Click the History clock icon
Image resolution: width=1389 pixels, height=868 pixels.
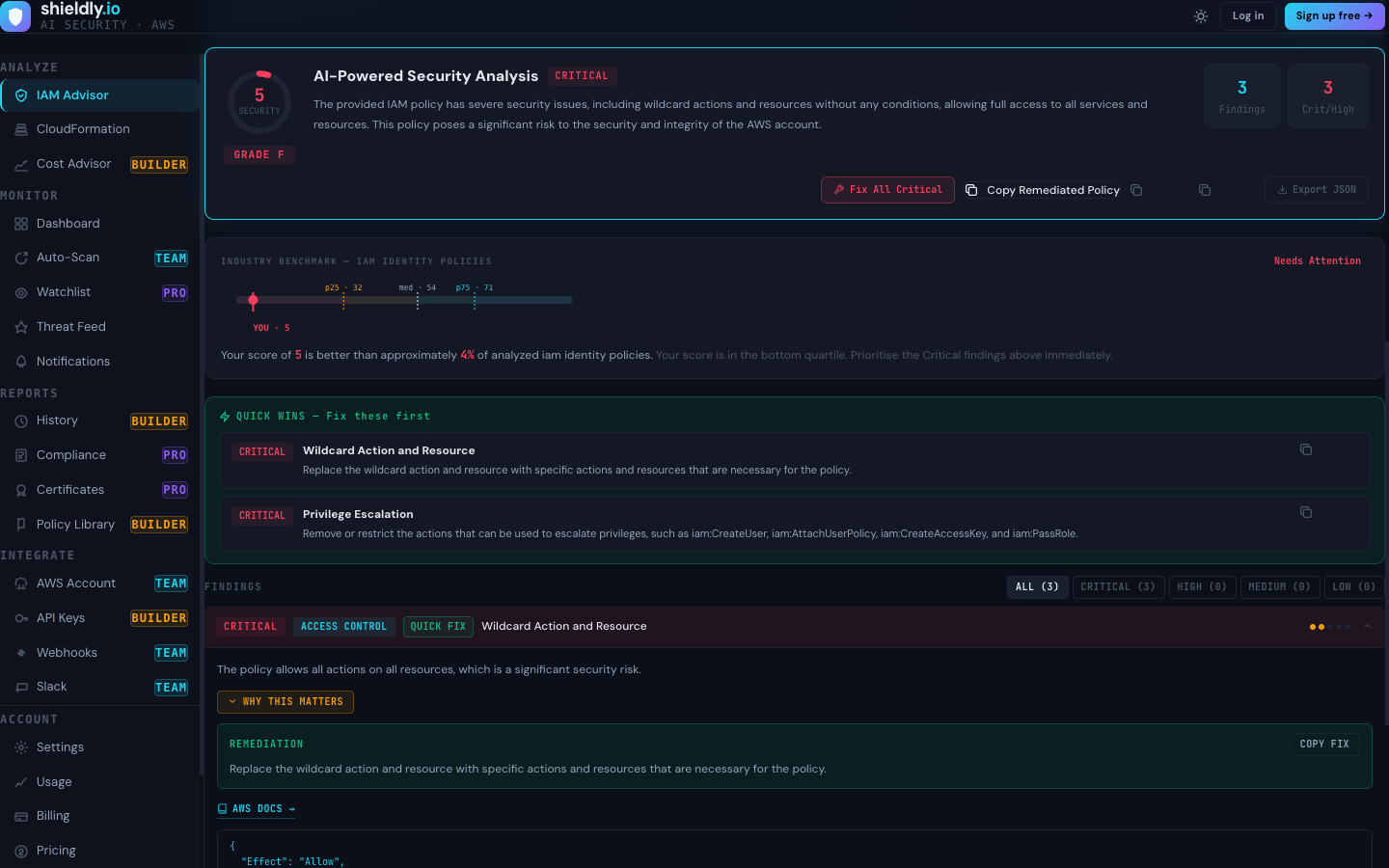click(x=21, y=420)
